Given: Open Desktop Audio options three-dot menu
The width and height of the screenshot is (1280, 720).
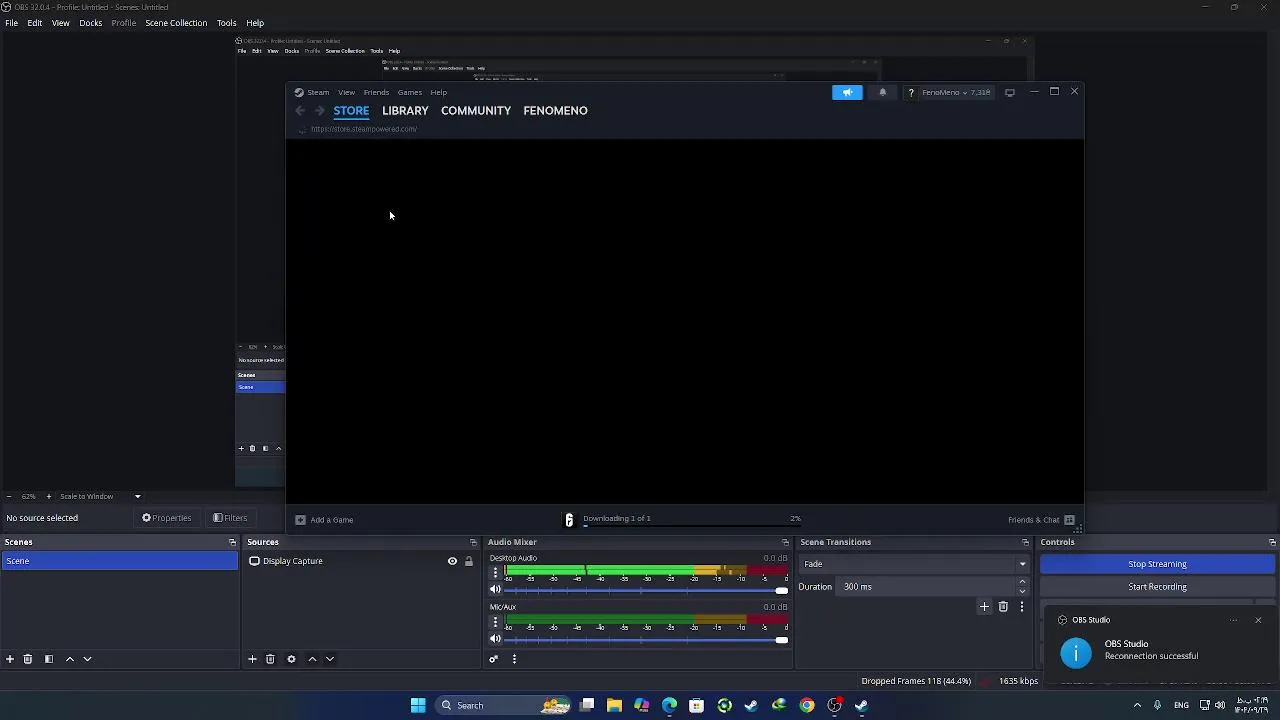Looking at the screenshot, I should (495, 573).
